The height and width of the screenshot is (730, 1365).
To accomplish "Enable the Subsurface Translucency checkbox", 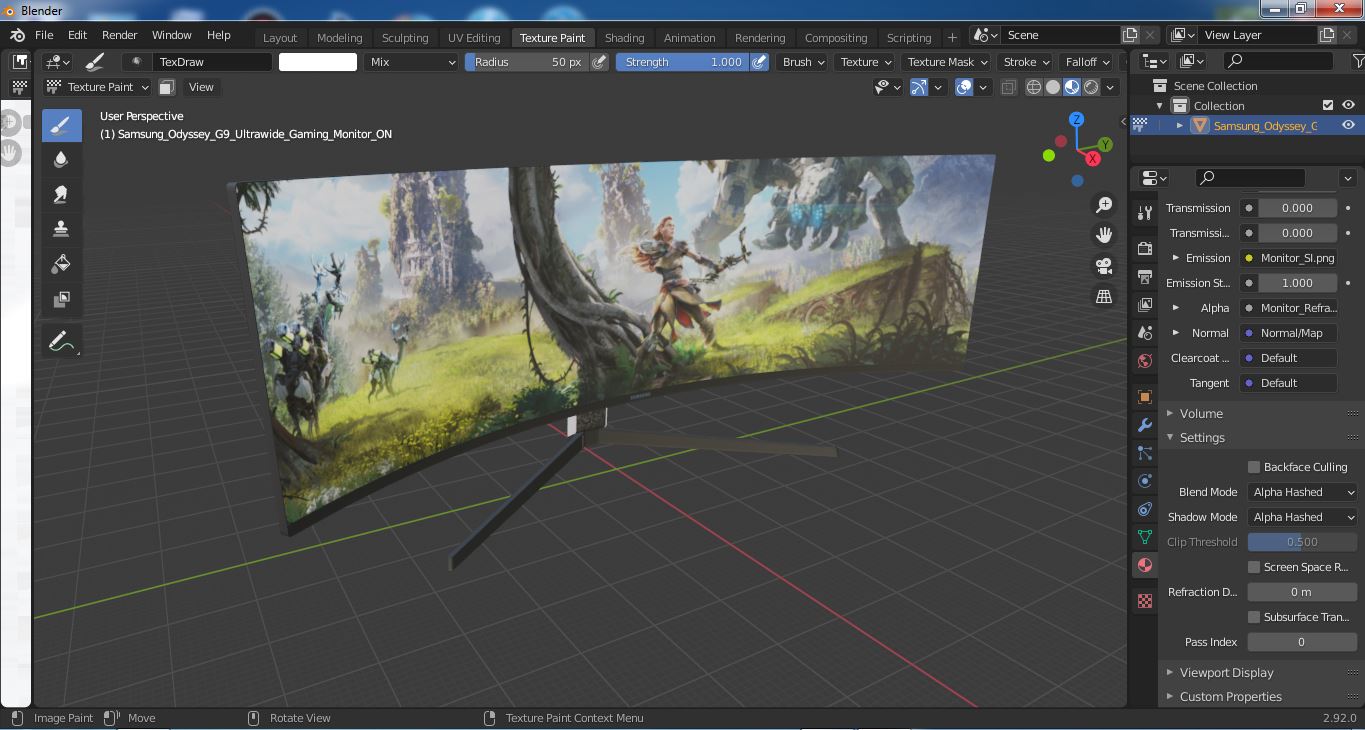I will click(1254, 617).
